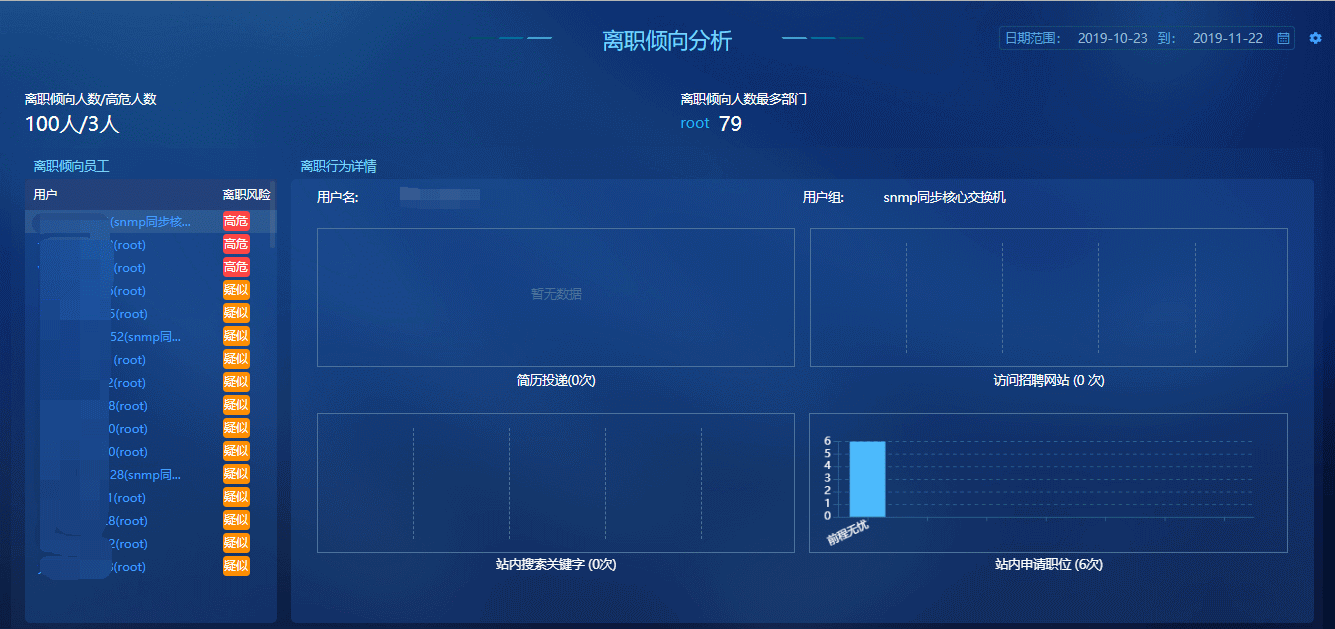1335x629 pixels.
Task: Open the settings gear icon
Action: 1315,39
